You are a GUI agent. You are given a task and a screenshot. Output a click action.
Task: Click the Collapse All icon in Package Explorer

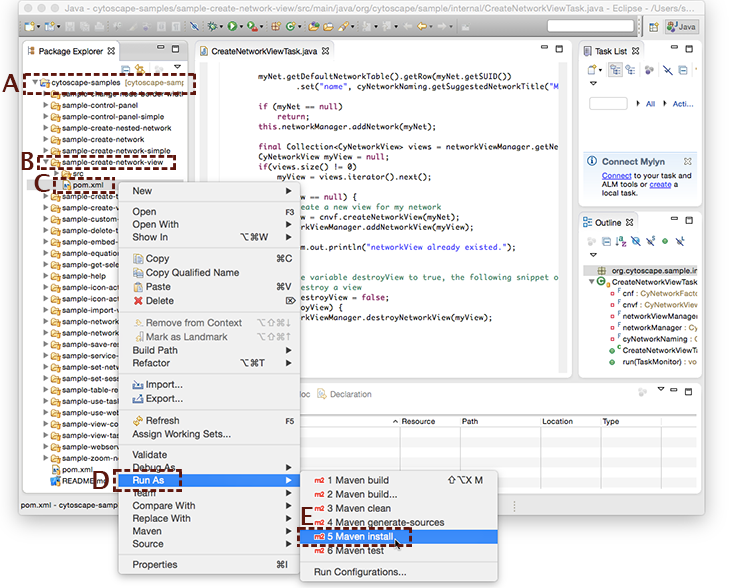tap(125, 69)
